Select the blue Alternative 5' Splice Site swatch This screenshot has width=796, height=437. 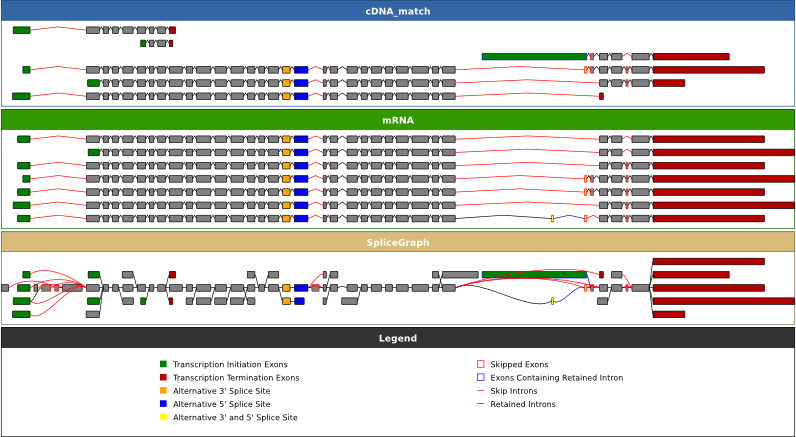pos(163,404)
